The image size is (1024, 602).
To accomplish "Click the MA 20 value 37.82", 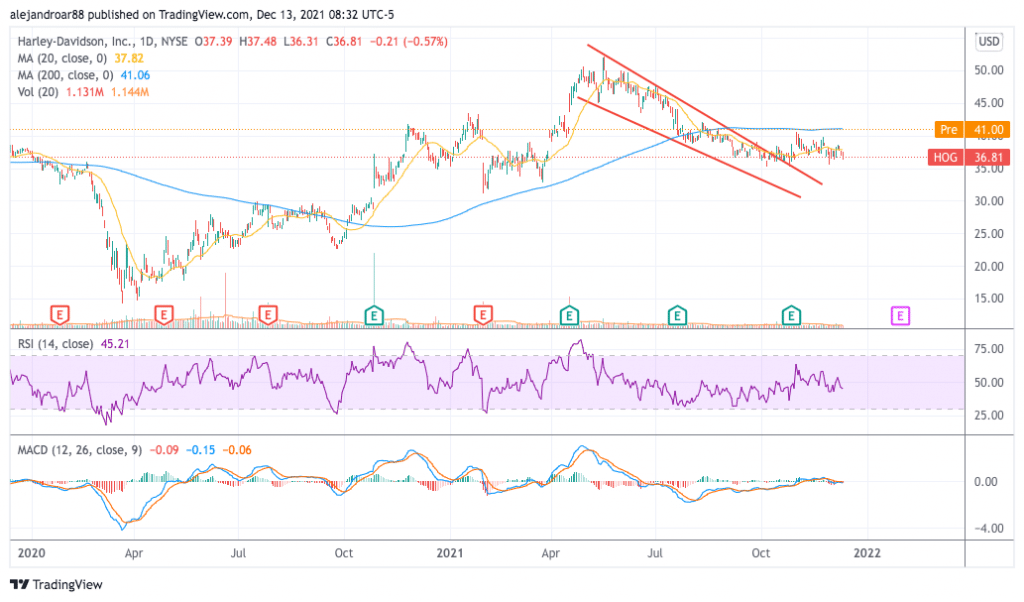I will 129,58.
